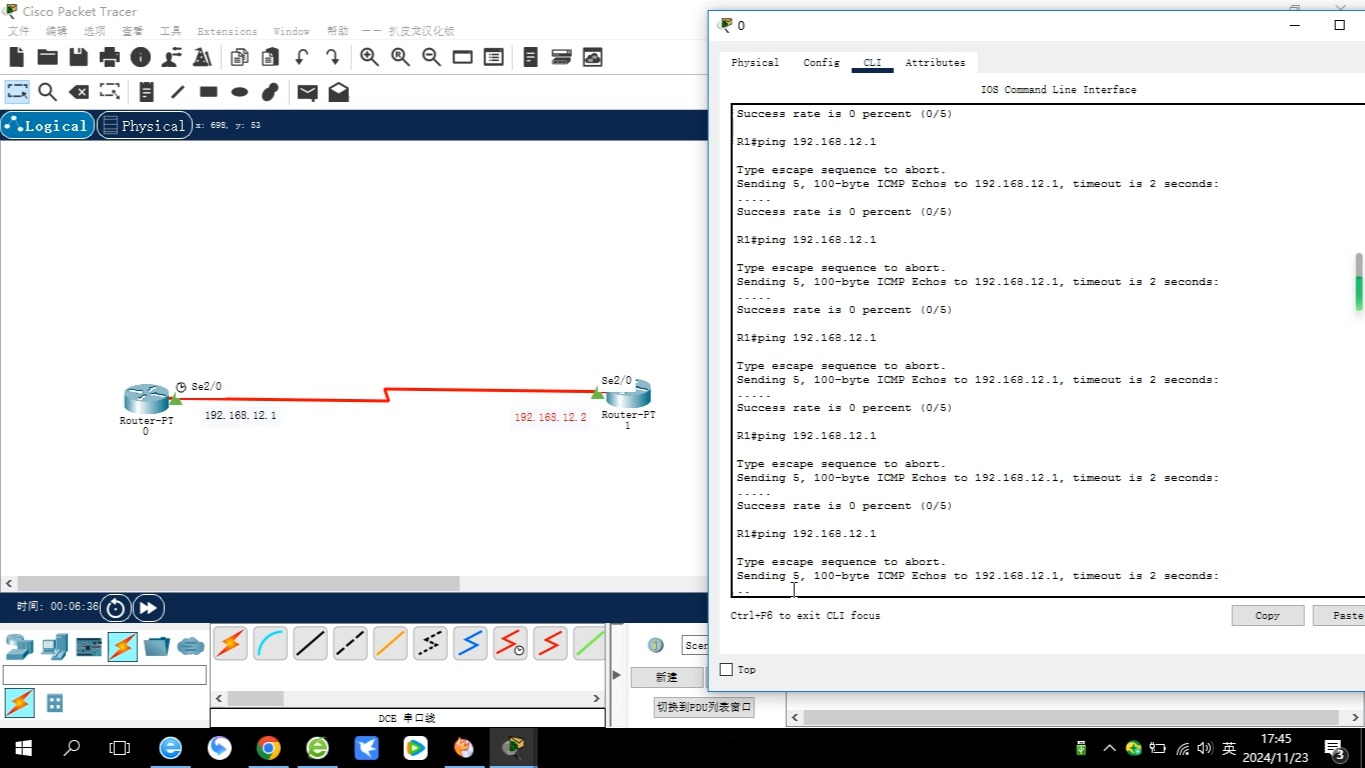Click CLI vertical scrollbar thumb

tap(1359, 281)
